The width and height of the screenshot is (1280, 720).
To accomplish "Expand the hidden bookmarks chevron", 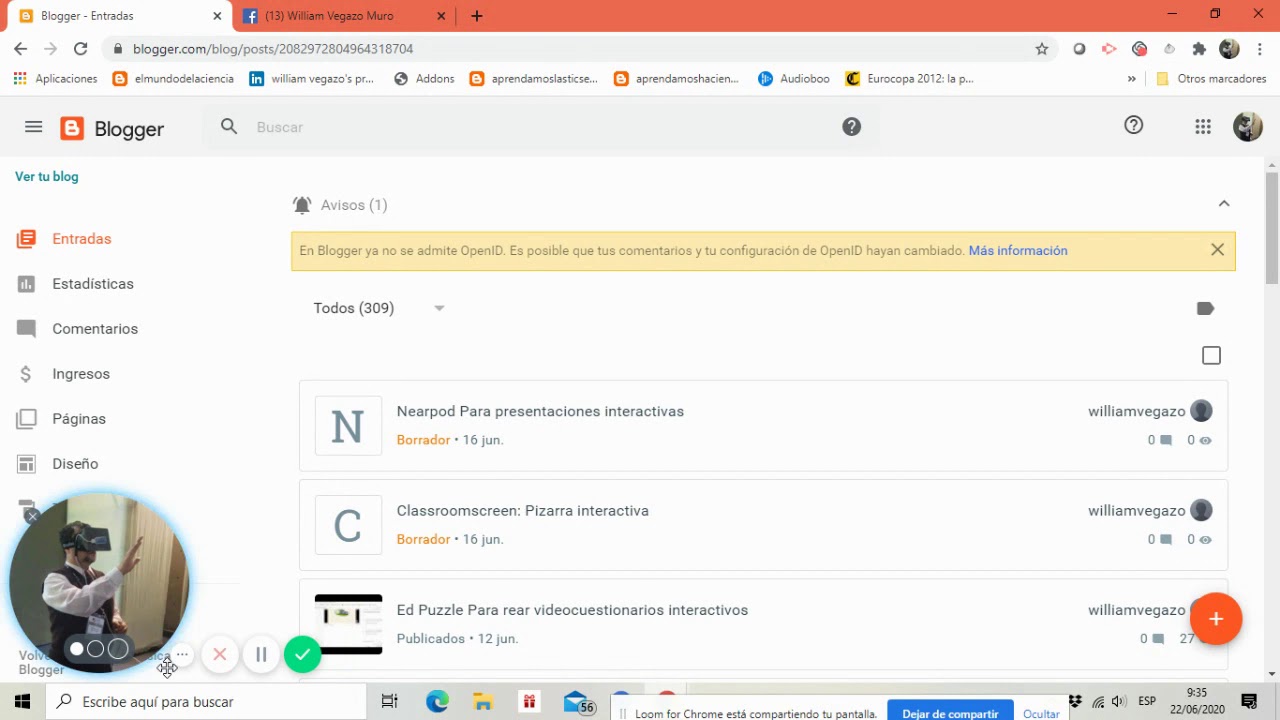I will tap(1132, 78).
